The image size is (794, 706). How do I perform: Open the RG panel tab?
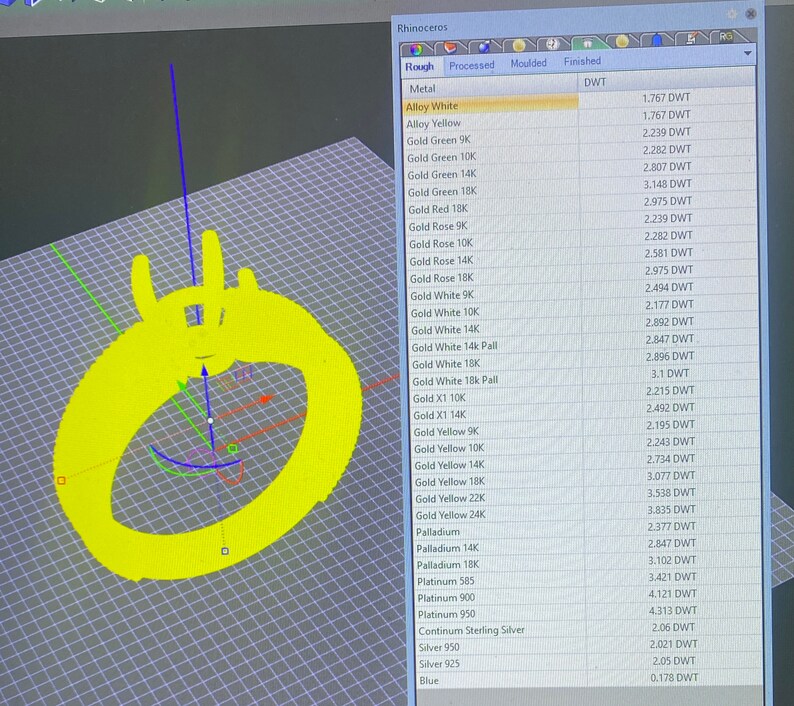pyautogui.click(x=726, y=36)
